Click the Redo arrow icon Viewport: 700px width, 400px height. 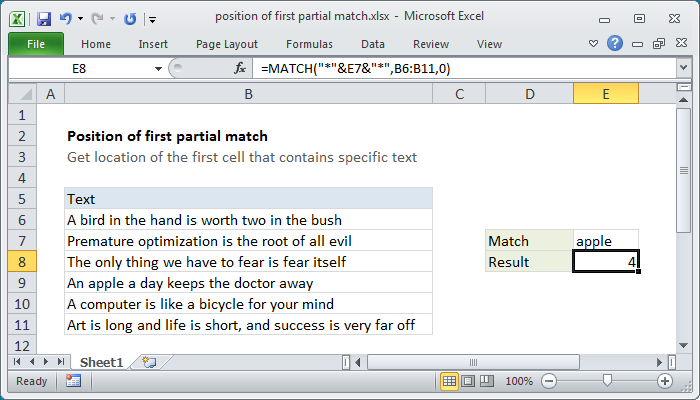coord(97,19)
